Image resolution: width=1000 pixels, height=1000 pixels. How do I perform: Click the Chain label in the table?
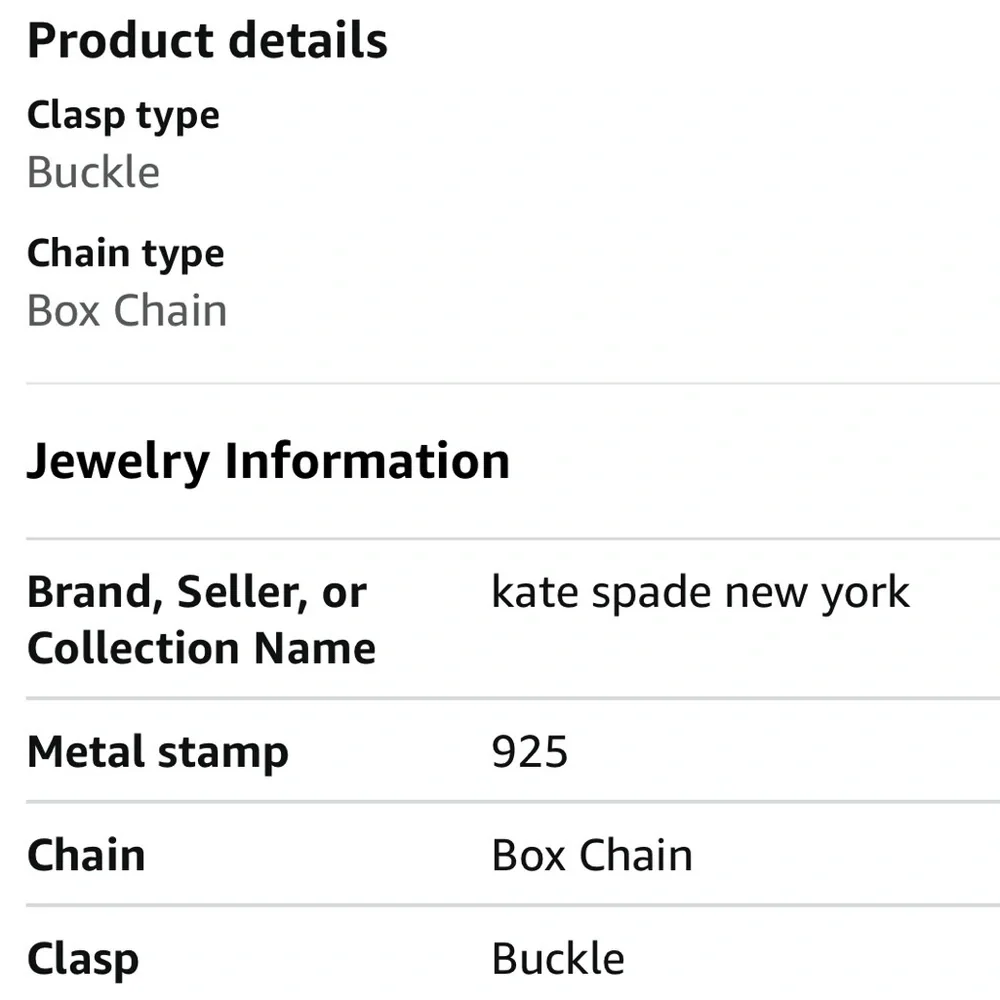[86, 856]
